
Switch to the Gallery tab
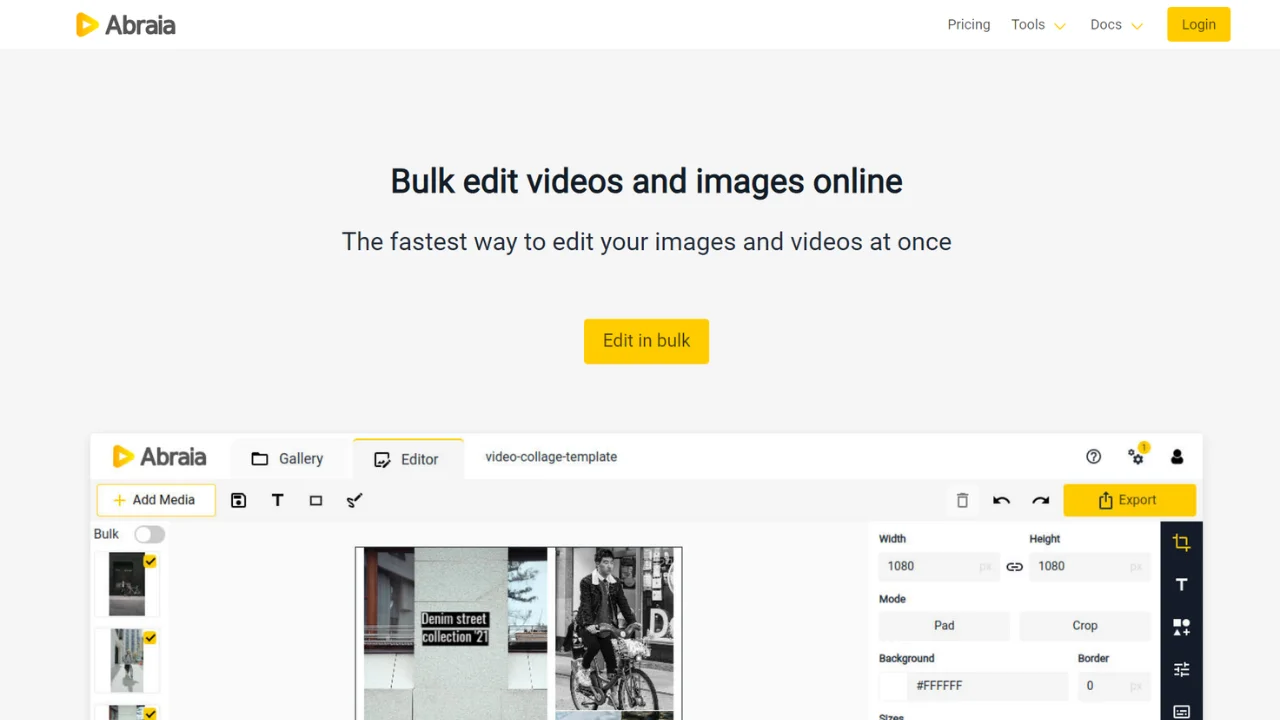coord(288,458)
